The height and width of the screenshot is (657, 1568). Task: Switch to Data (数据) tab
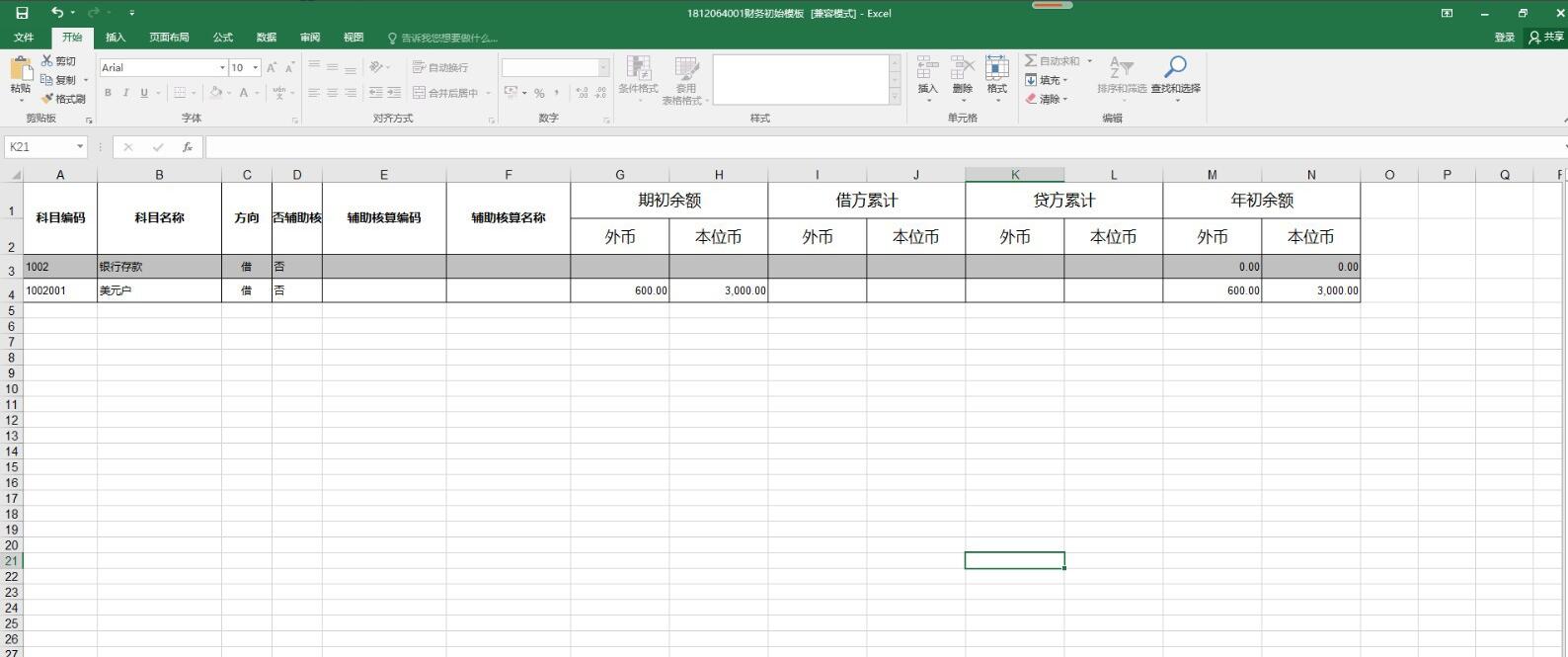click(x=267, y=38)
